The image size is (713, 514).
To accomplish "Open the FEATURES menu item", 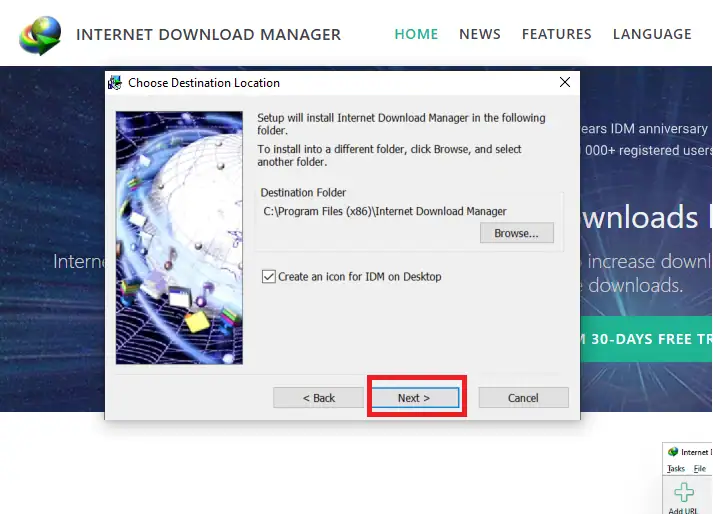I will 556,34.
